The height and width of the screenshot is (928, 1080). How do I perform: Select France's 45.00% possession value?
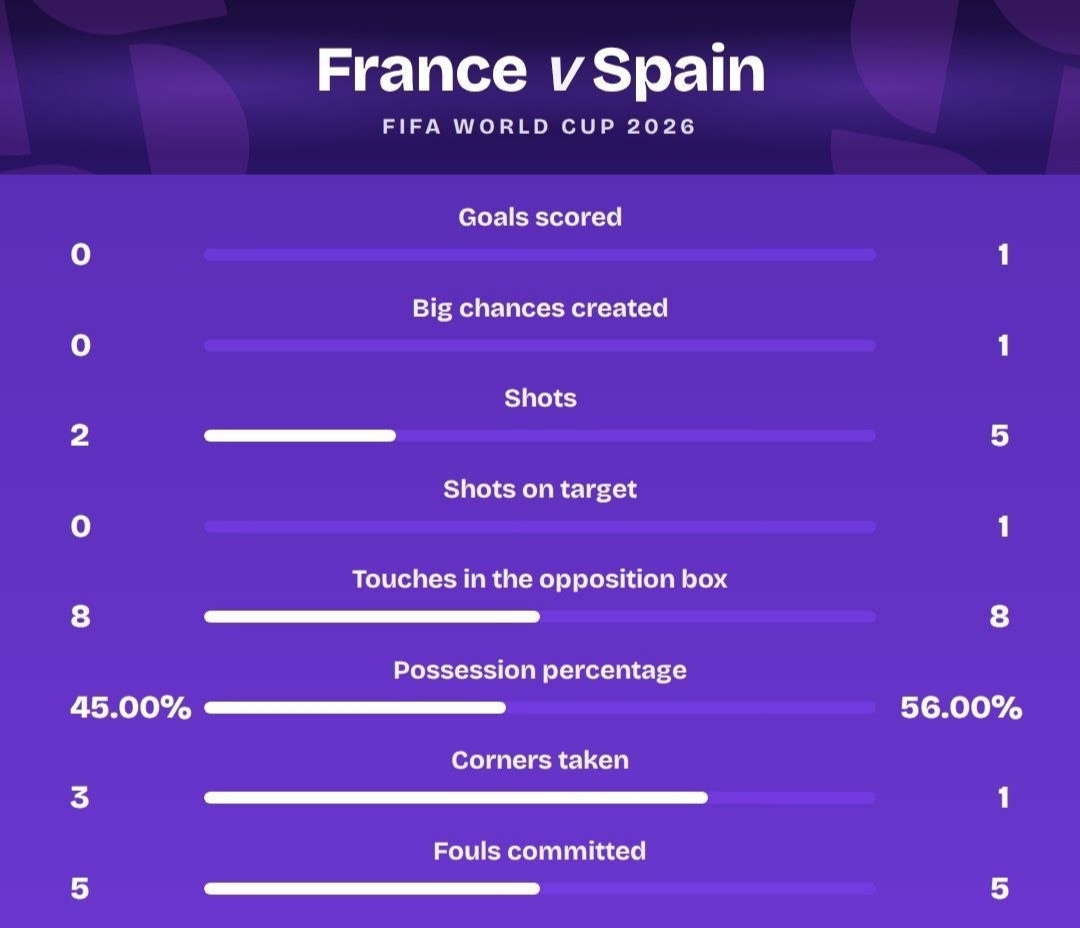tap(131, 708)
